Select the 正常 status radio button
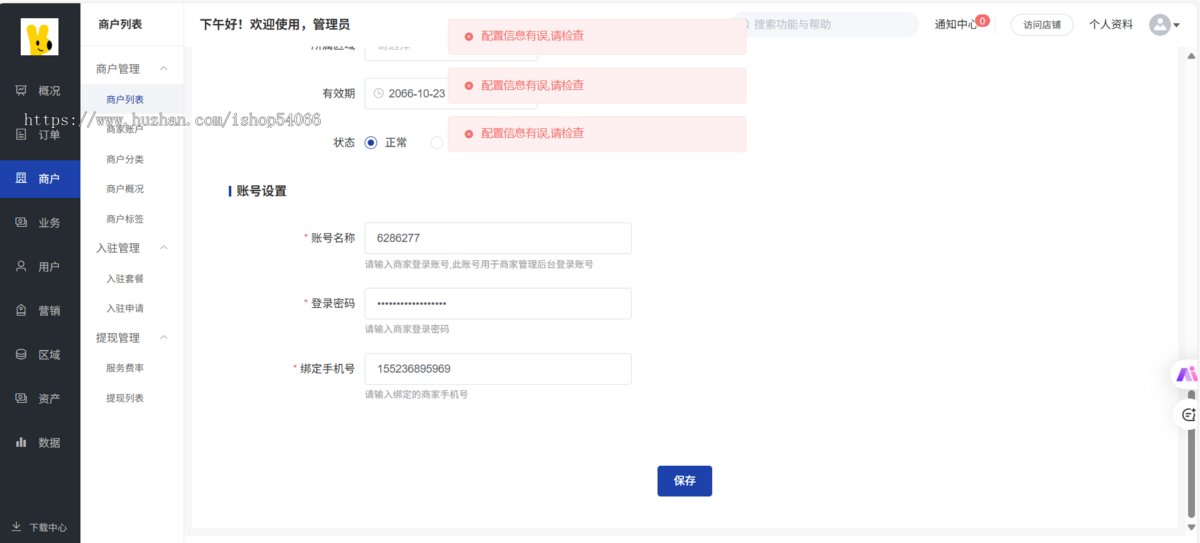 point(371,143)
